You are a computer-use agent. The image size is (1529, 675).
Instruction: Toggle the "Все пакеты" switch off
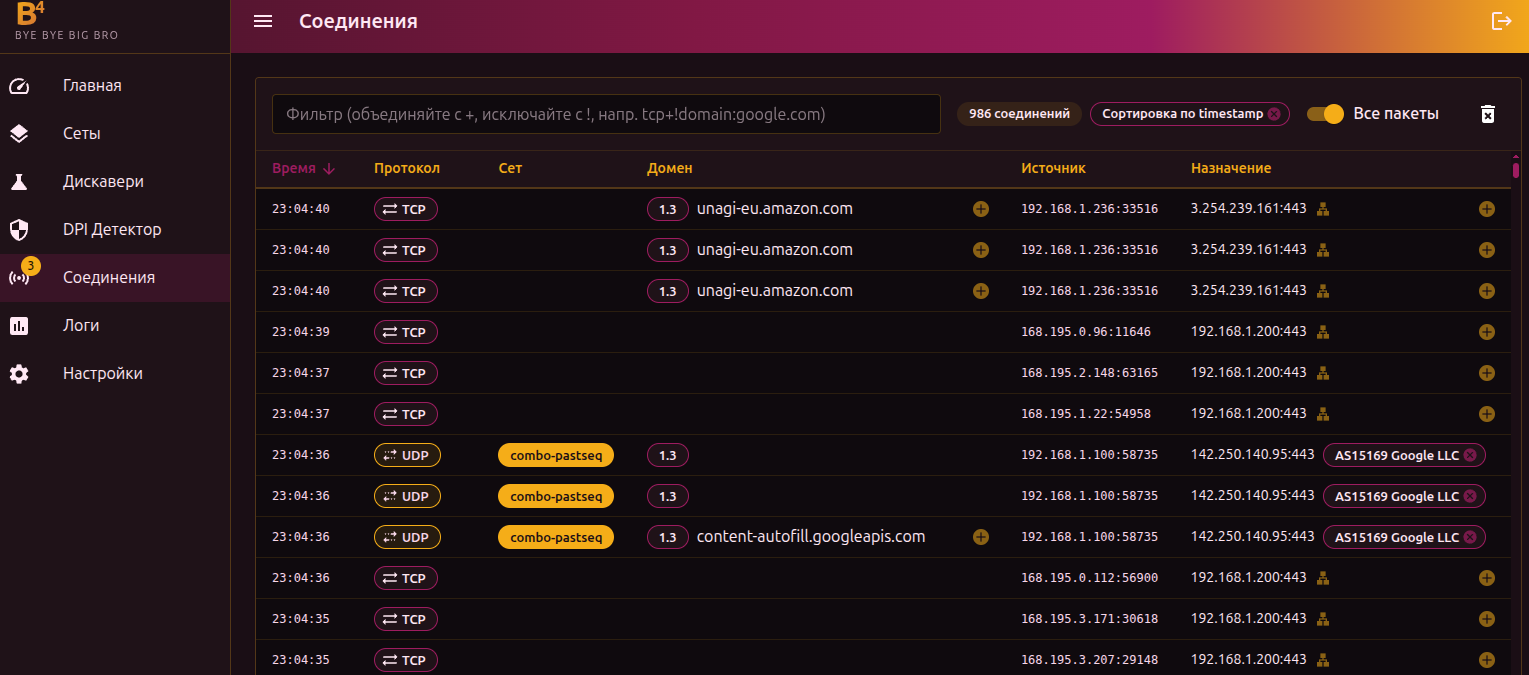(1326, 114)
